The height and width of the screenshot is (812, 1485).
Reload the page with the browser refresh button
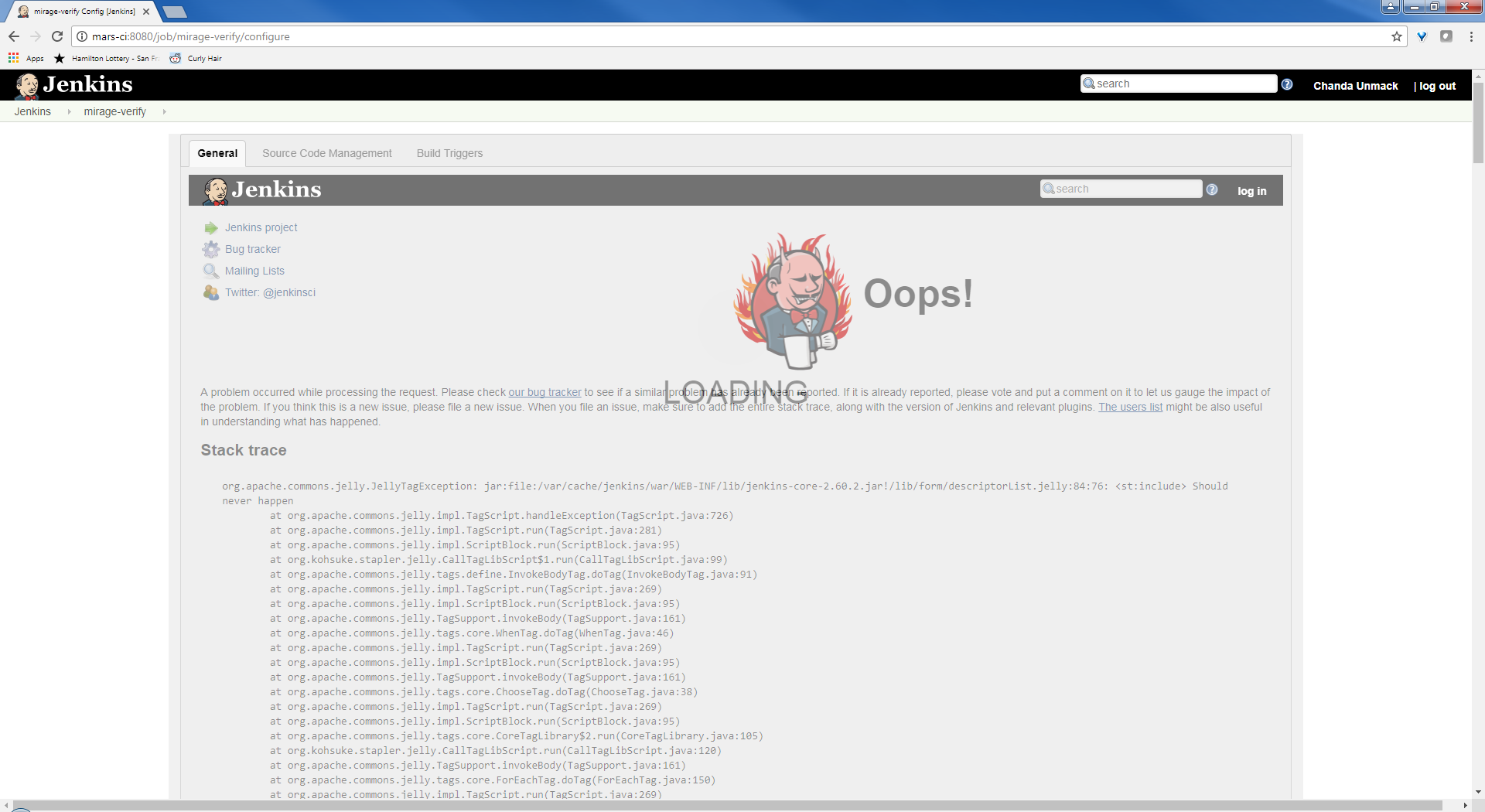click(57, 36)
